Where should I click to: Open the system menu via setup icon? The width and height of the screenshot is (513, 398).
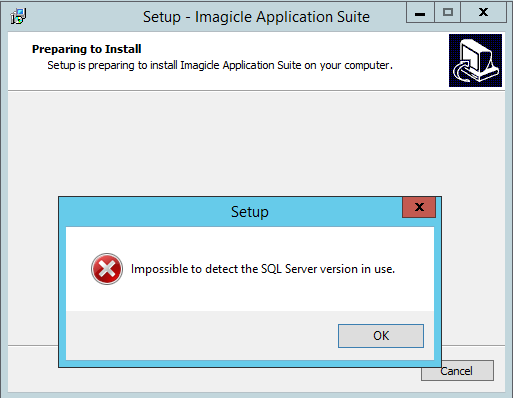click(18, 16)
